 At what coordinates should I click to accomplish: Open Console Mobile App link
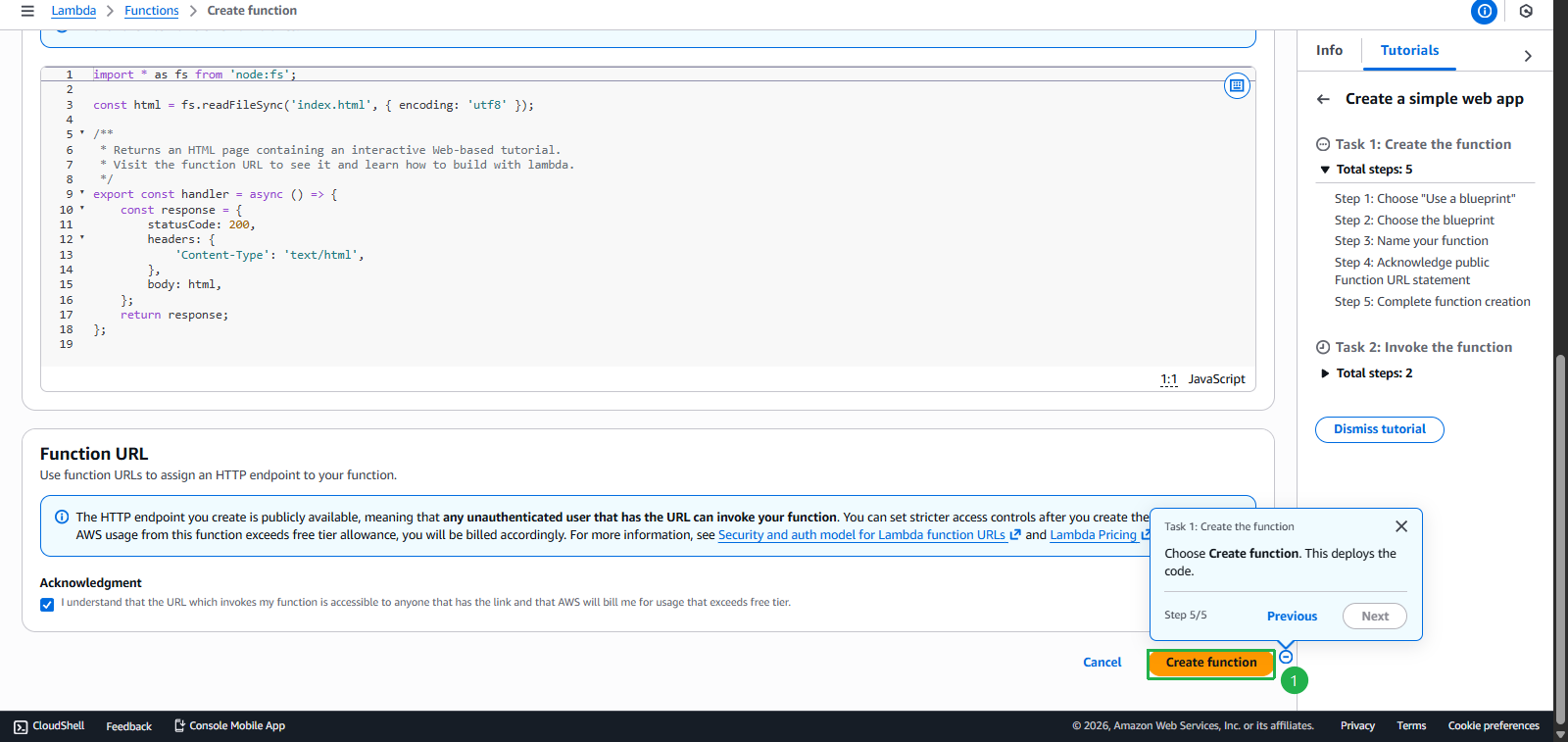tap(229, 726)
